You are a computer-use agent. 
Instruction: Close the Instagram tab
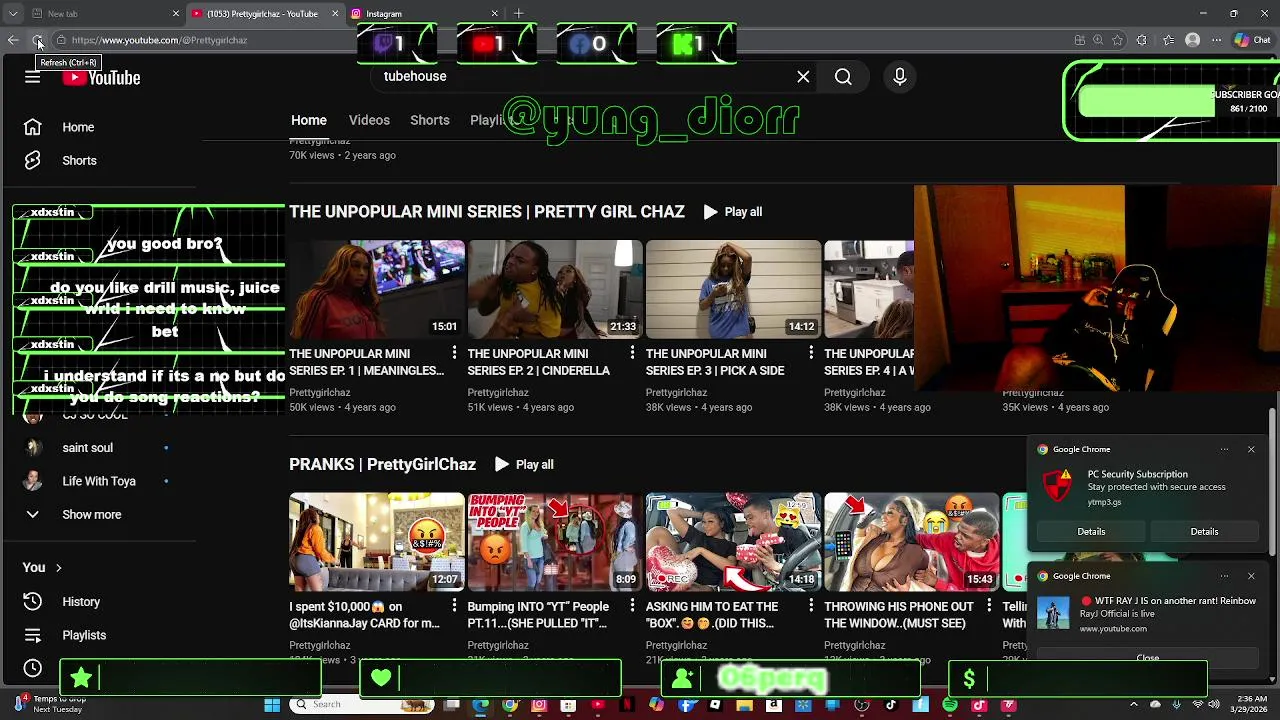[x=494, y=14]
